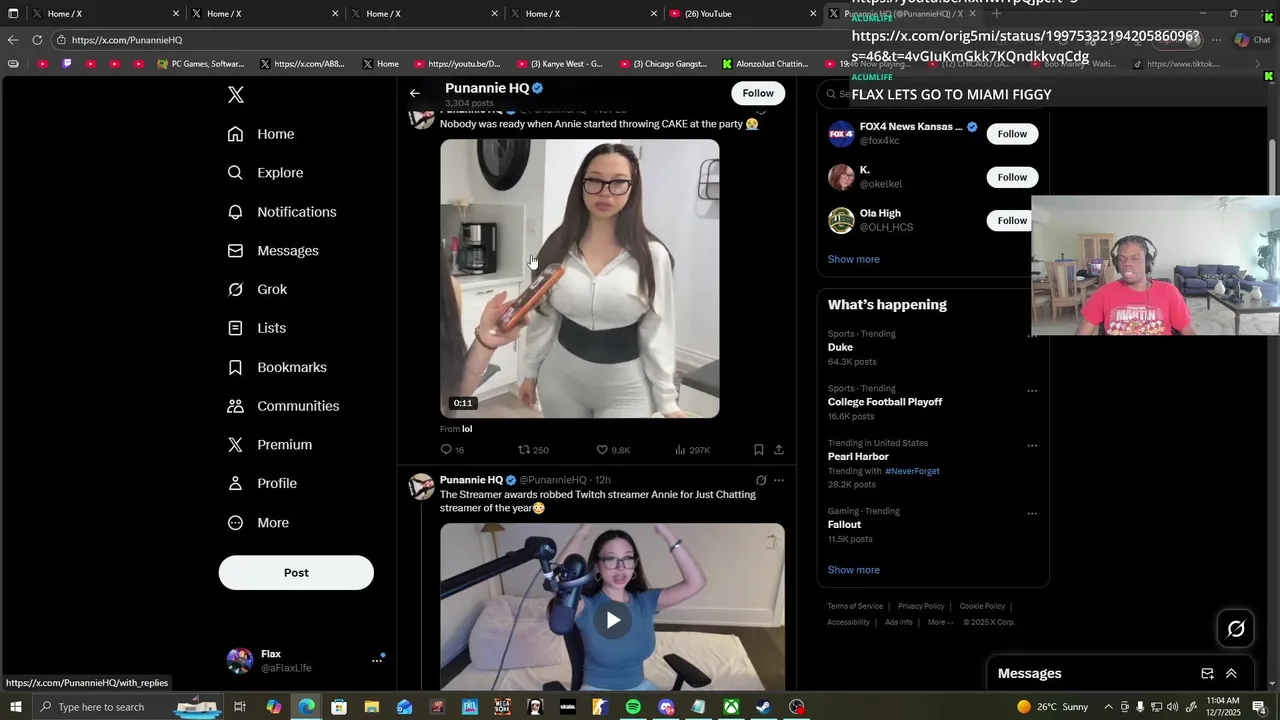1280x720 pixels.
Task: Repost the post with 250 reposts
Action: [533, 450]
